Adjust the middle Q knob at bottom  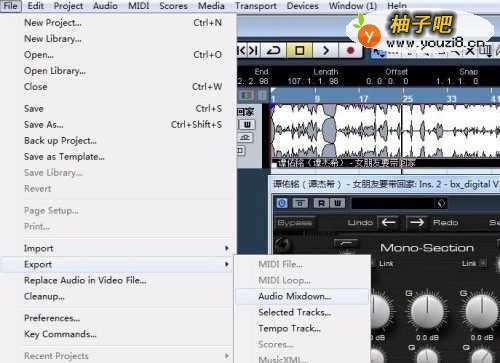428,357
